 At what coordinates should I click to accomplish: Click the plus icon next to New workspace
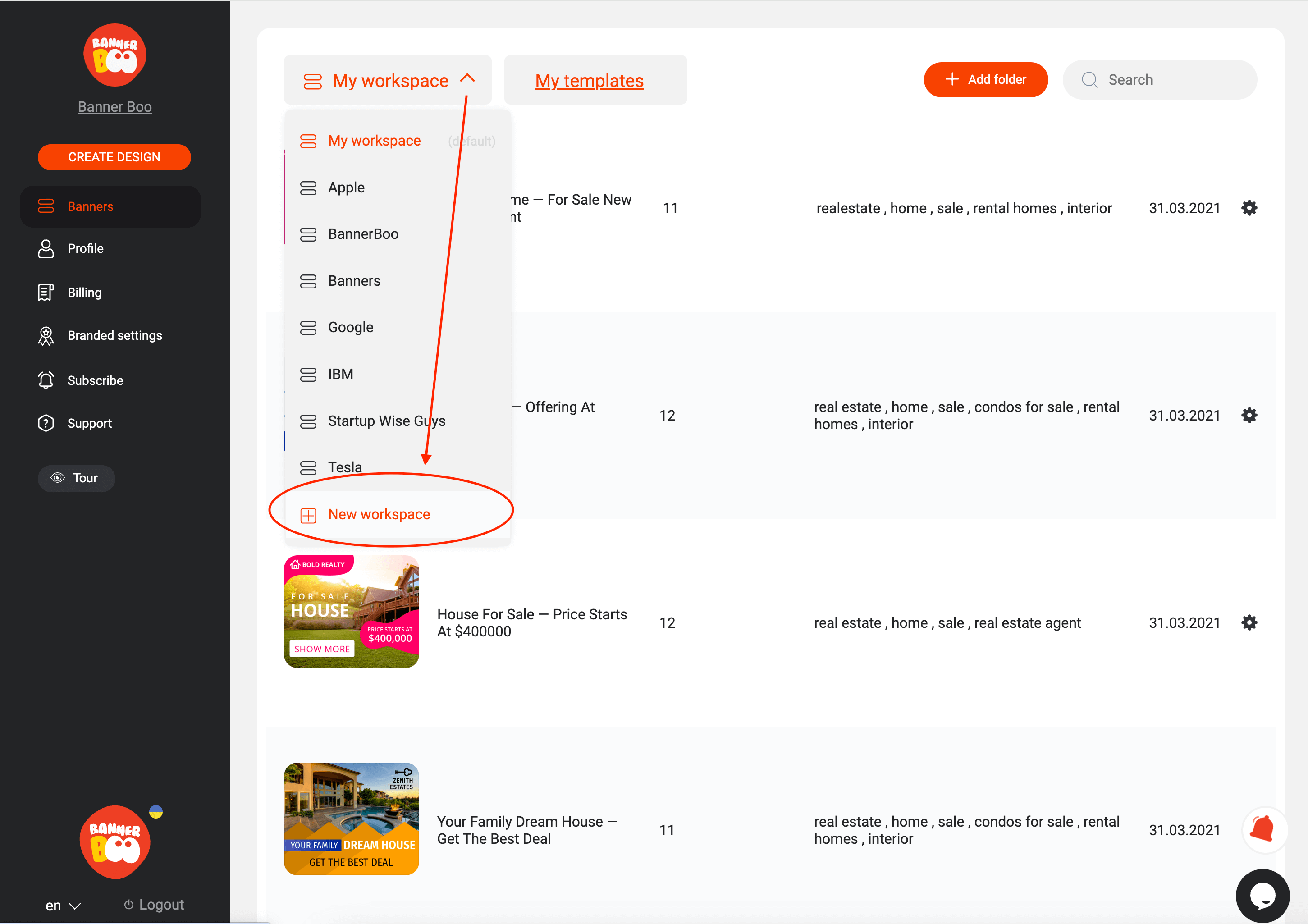click(308, 516)
